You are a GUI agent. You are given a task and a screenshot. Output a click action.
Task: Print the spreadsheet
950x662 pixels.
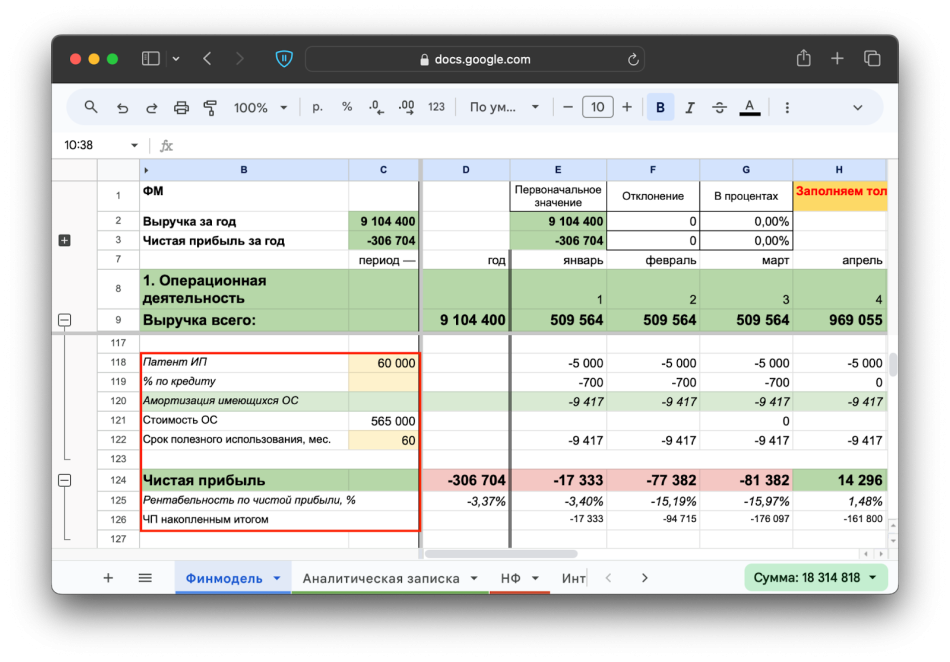[181, 107]
